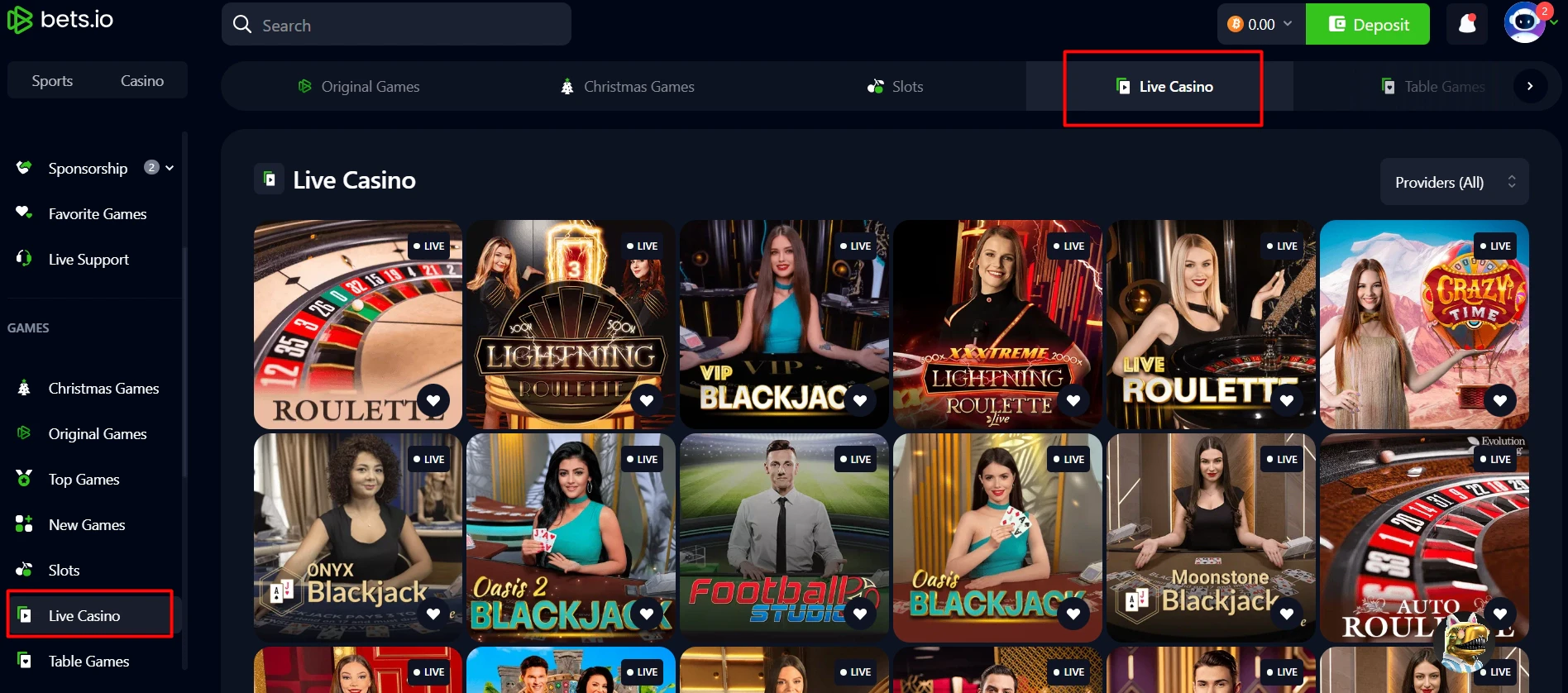The image size is (1568, 693).
Task: Click the magnifier icon in search bar
Action: pos(242,25)
